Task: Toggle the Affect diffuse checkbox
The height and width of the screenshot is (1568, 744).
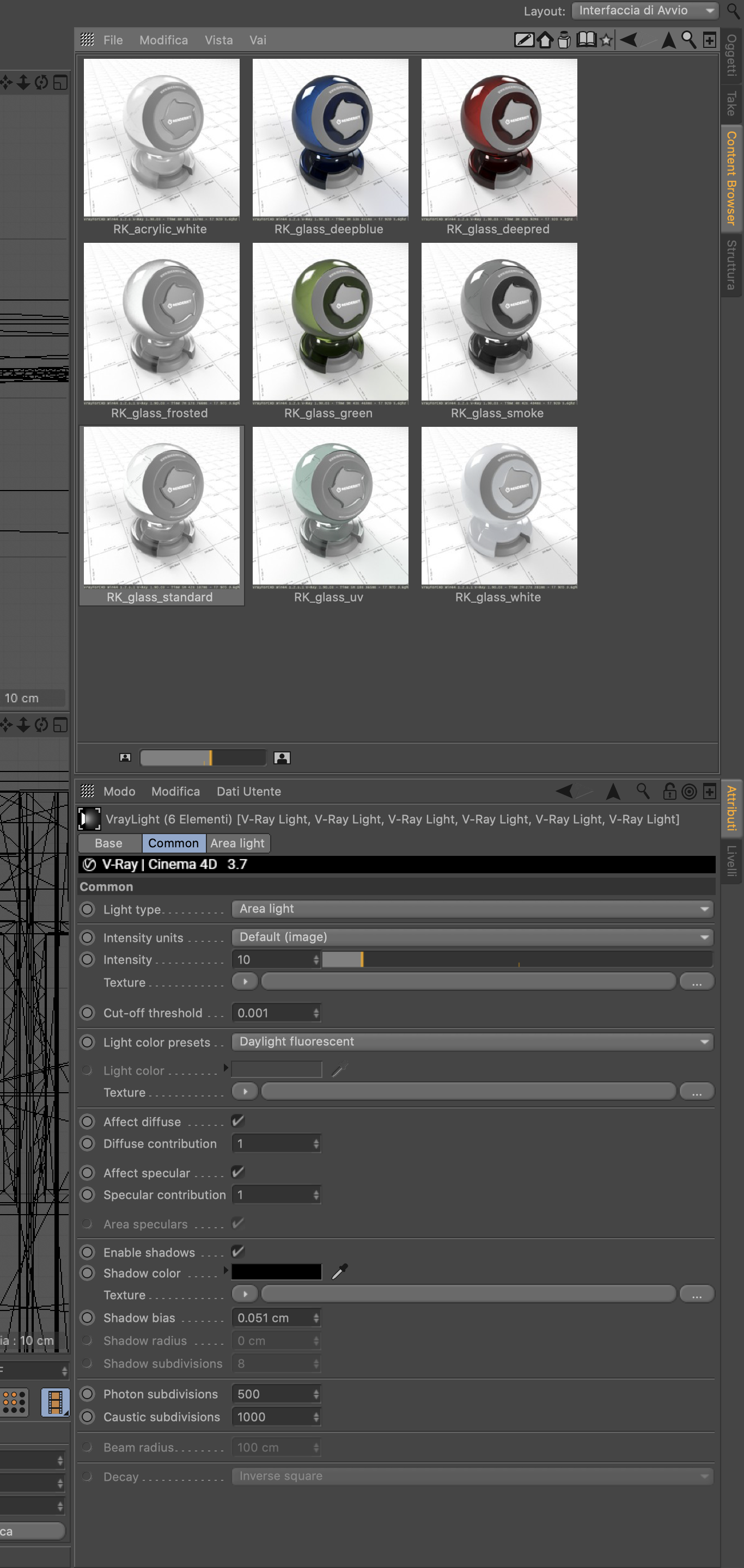Action: click(x=237, y=1121)
